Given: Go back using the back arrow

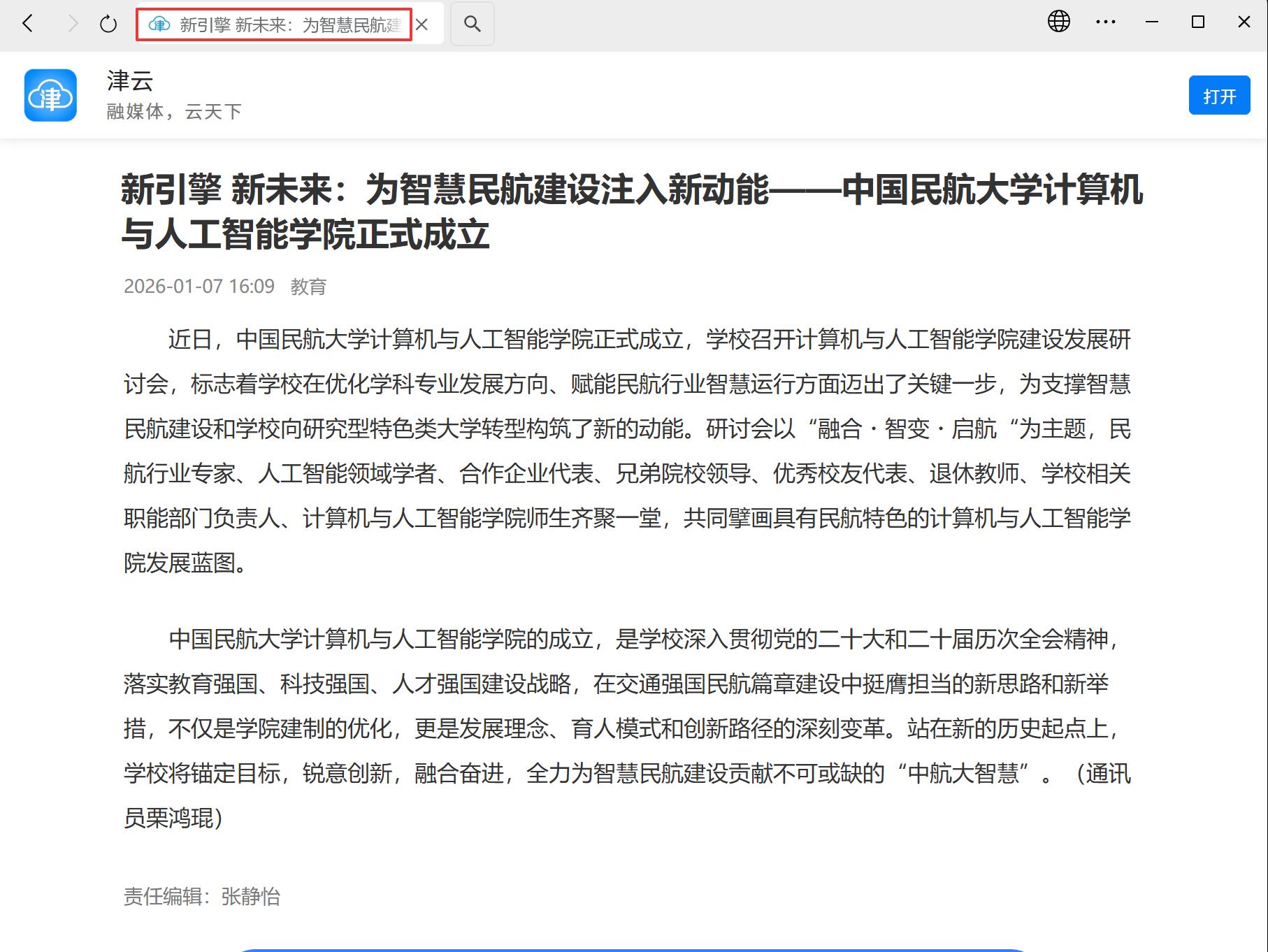Looking at the screenshot, I should click(x=28, y=24).
